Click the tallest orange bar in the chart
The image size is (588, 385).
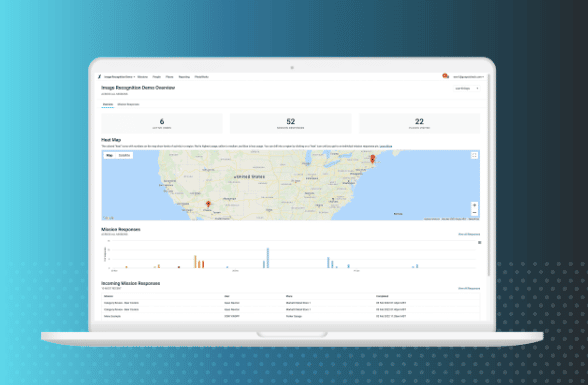[x=195, y=262]
